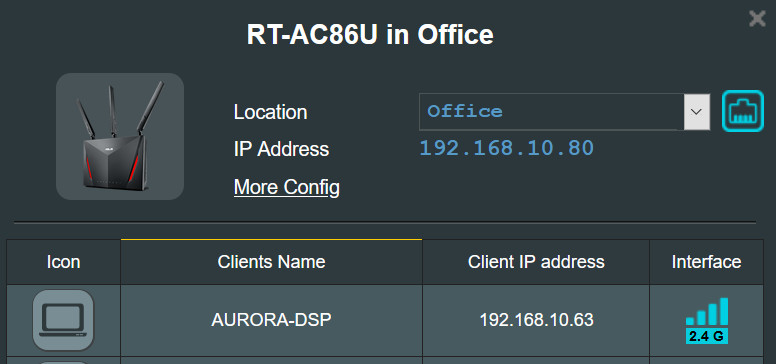
Task: Click the 2.4 G band badge
Action: point(707,336)
